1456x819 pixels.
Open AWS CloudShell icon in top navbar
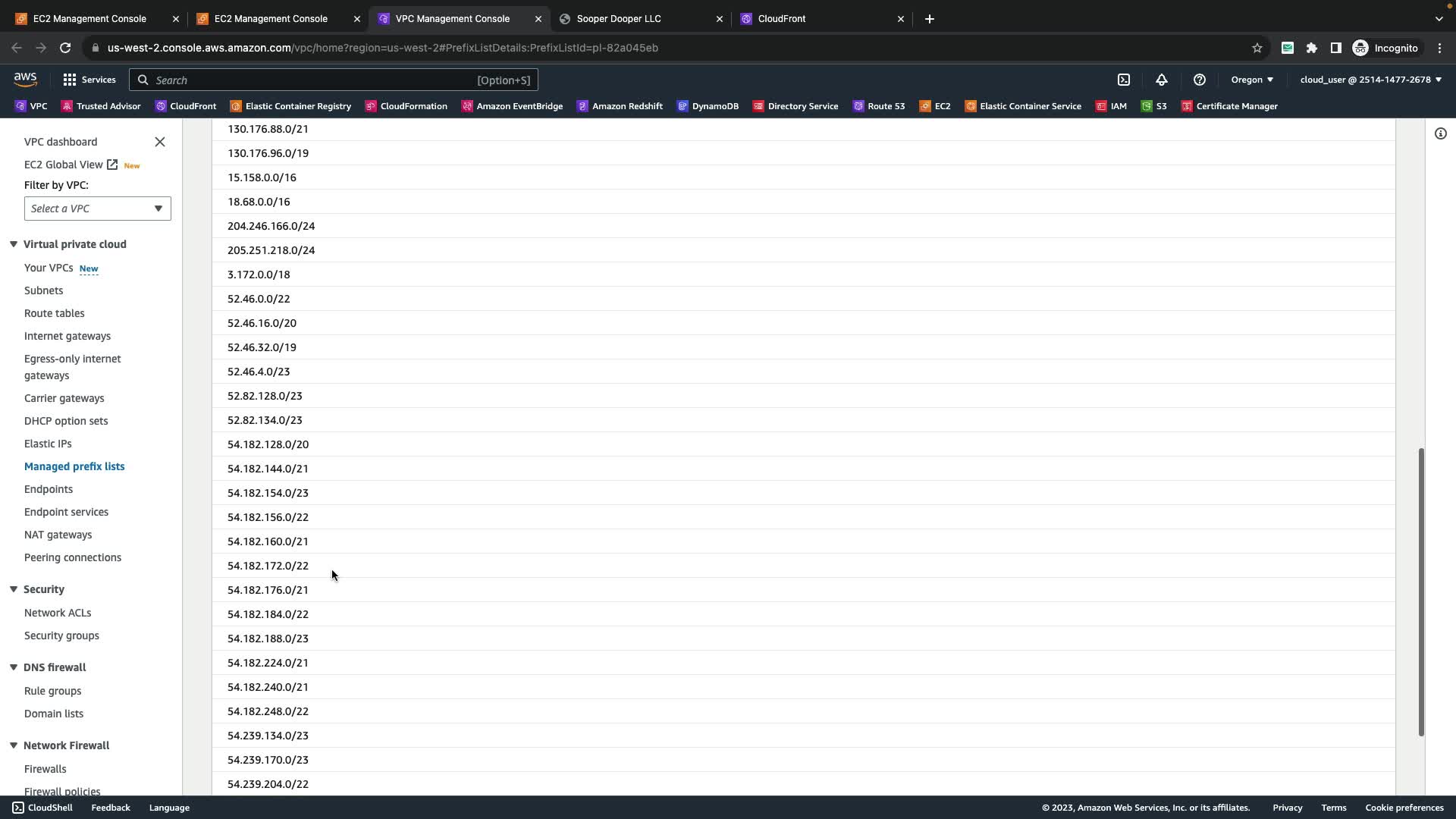[1124, 80]
